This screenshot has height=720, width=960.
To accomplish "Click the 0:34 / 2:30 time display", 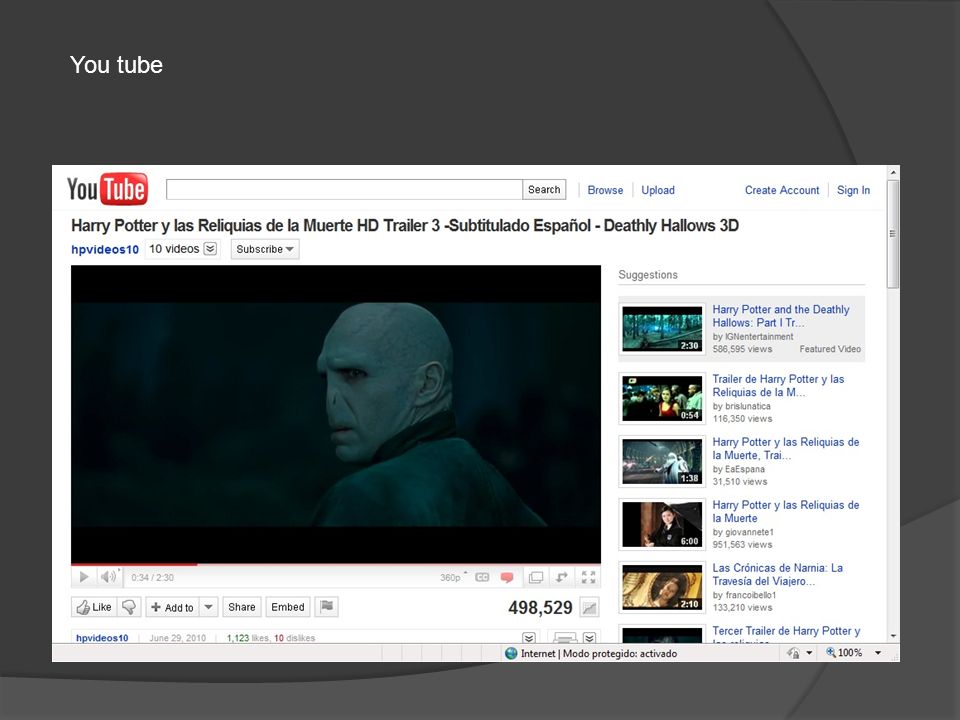I will coord(152,577).
